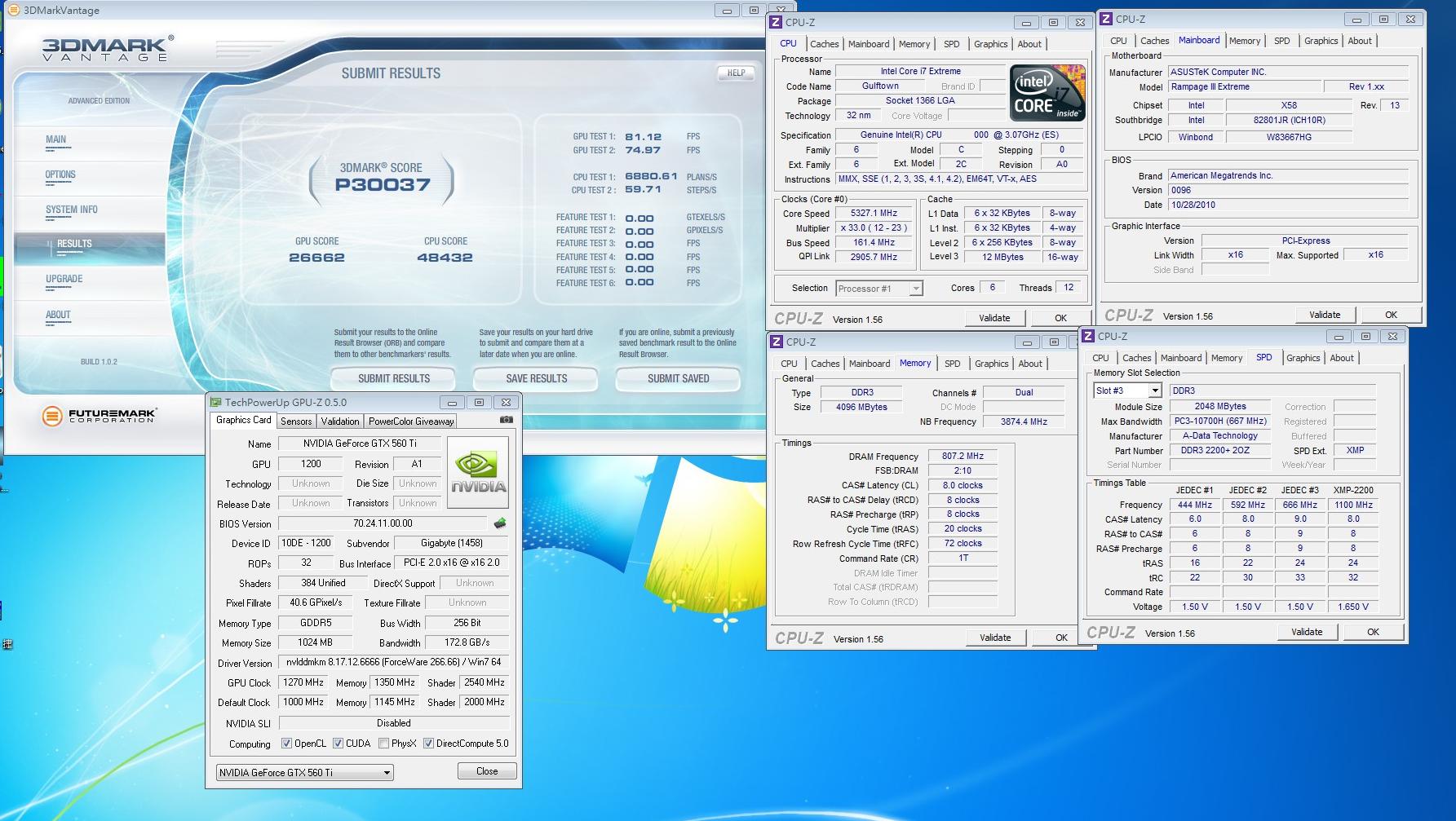Click the GPU-Z title bar app icon
This screenshot has height=821, width=1456.
(215, 402)
